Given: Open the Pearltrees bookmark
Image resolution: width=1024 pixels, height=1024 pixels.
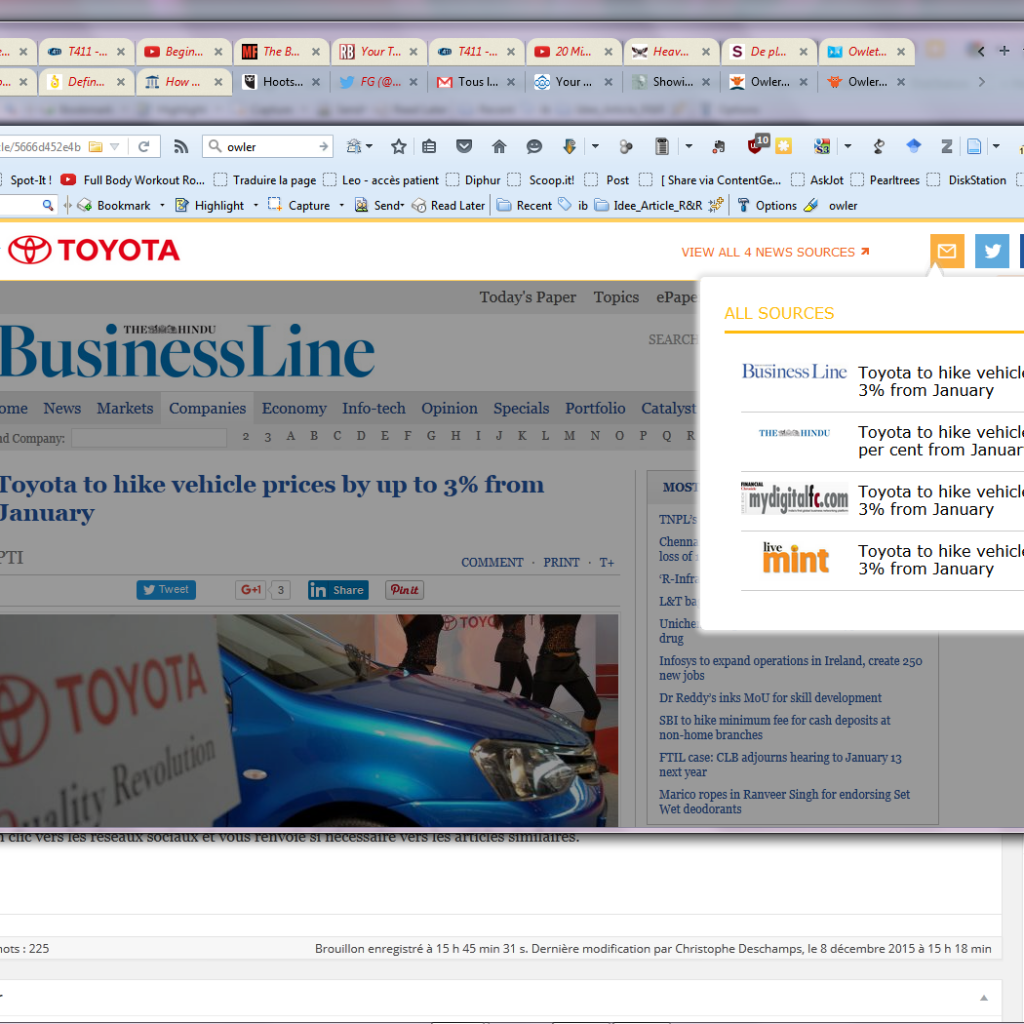Looking at the screenshot, I should [x=885, y=180].
